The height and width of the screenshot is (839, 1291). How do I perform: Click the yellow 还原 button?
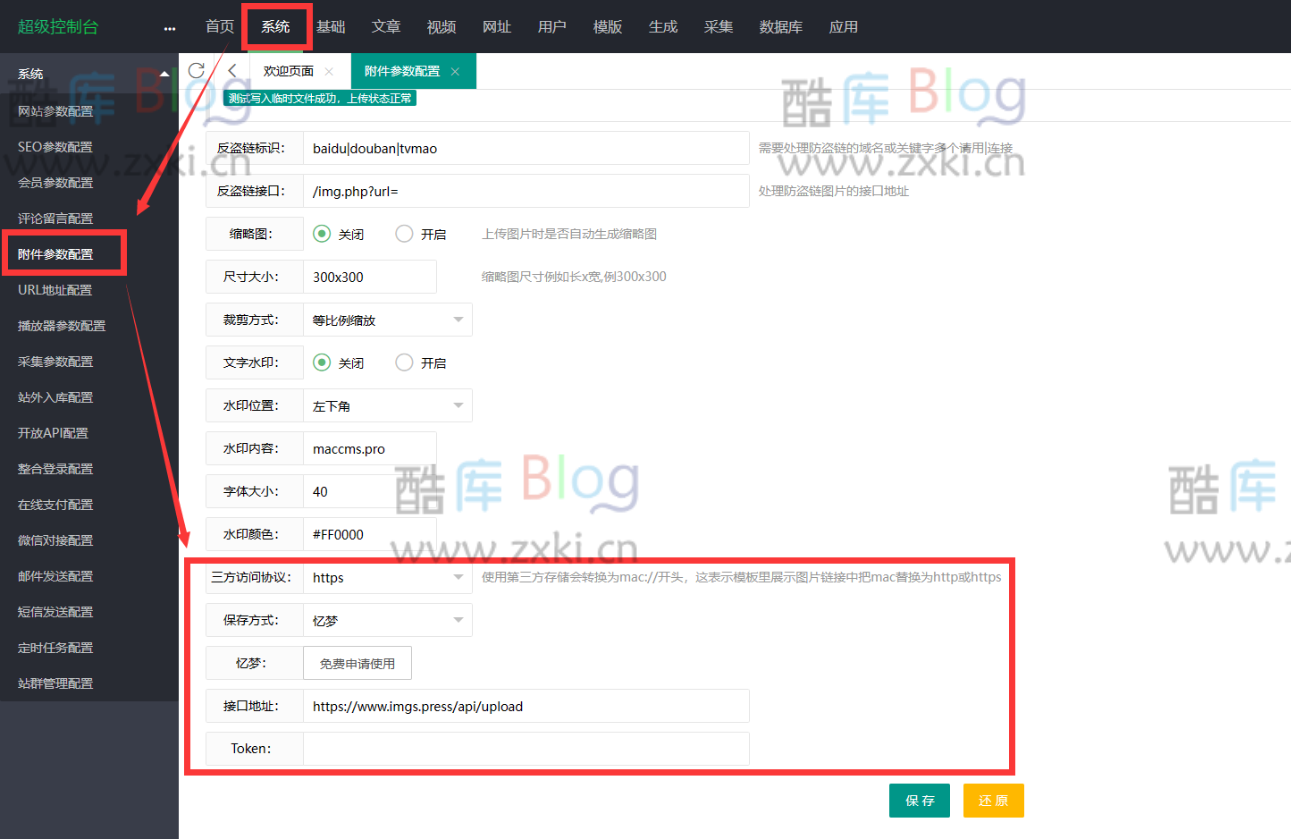point(993,800)
